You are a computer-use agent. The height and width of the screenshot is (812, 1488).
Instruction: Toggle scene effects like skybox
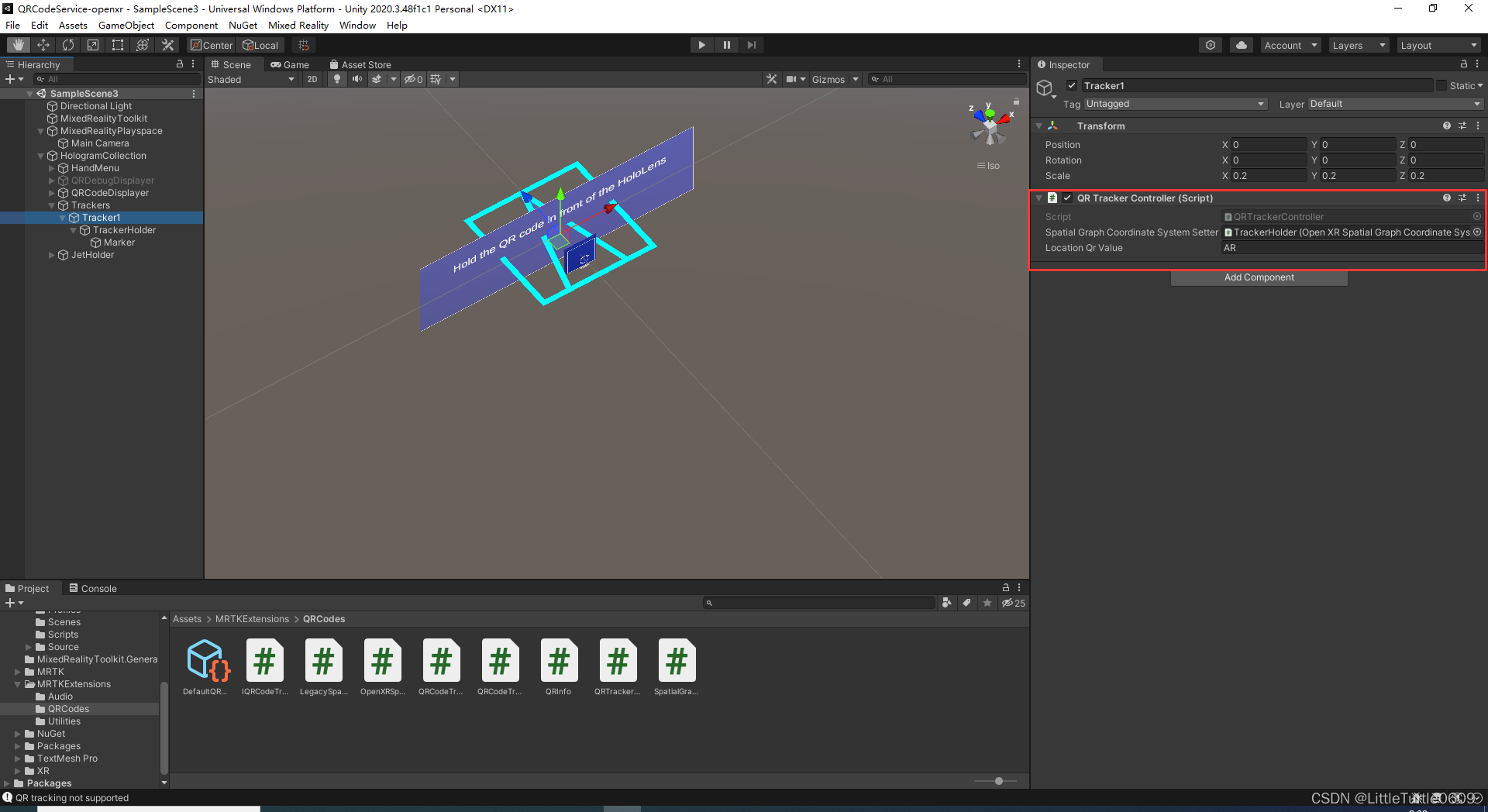coord(377,79)
